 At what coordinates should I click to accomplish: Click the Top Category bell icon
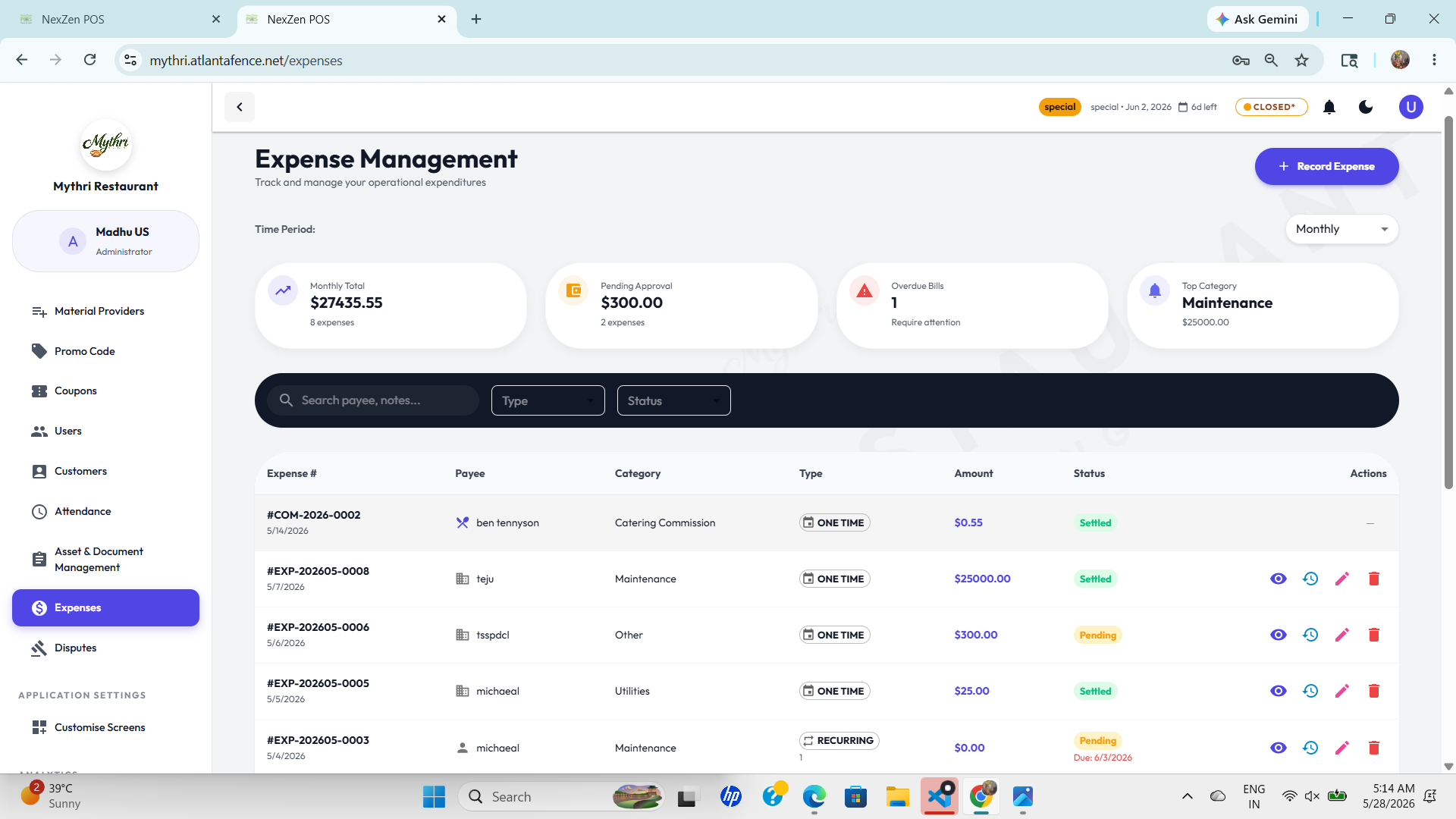click(x=1155, y=290)
